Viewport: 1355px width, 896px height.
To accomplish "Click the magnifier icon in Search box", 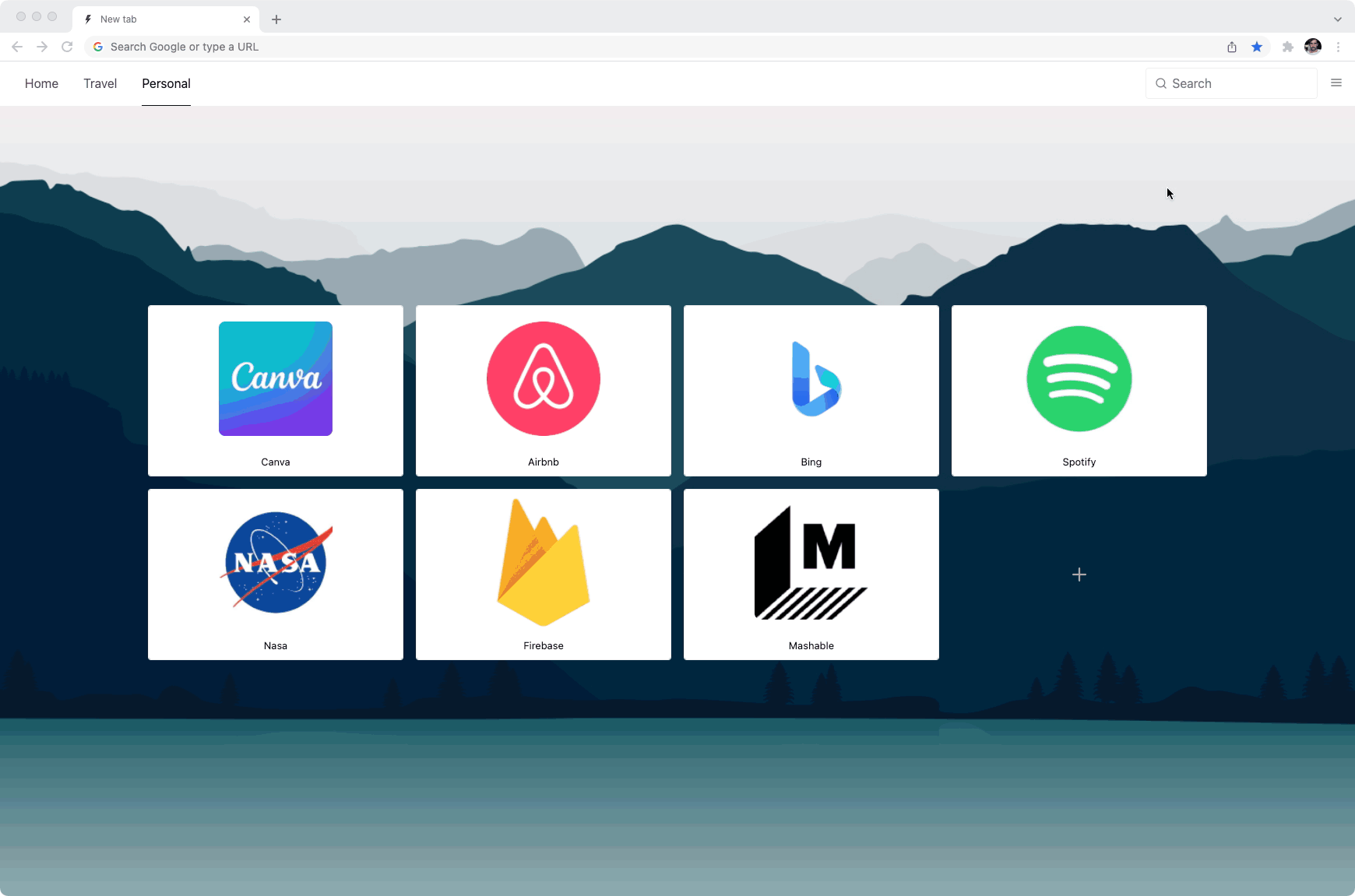I will click(1161, 83).
